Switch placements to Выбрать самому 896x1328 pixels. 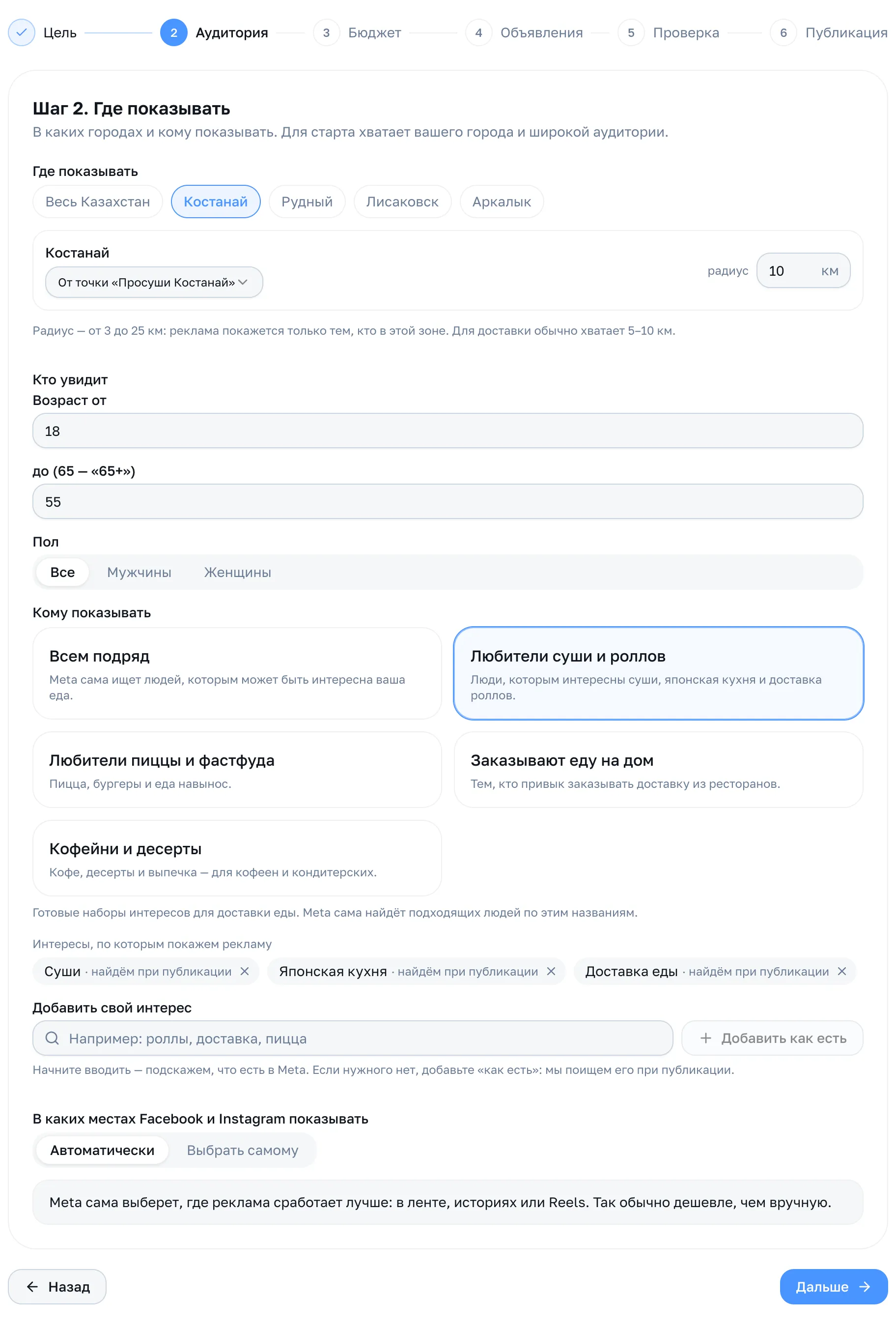(243, 1150)
